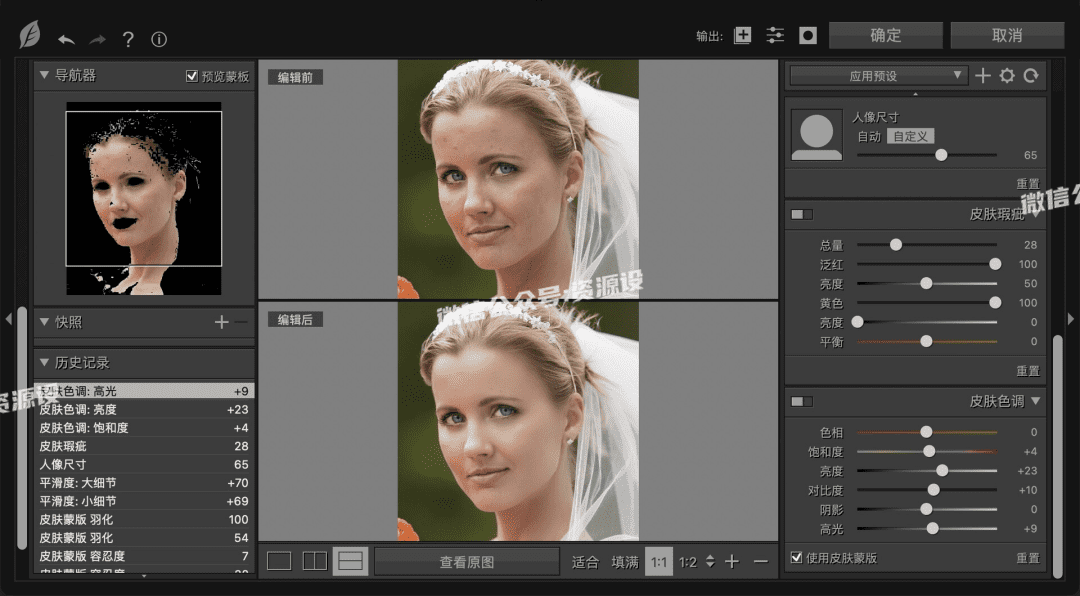The width and height of the screenshot is (1080, 596).
Task: Click the output new layer plus icon
Action: pyautogui.click(x=742, y=35)
